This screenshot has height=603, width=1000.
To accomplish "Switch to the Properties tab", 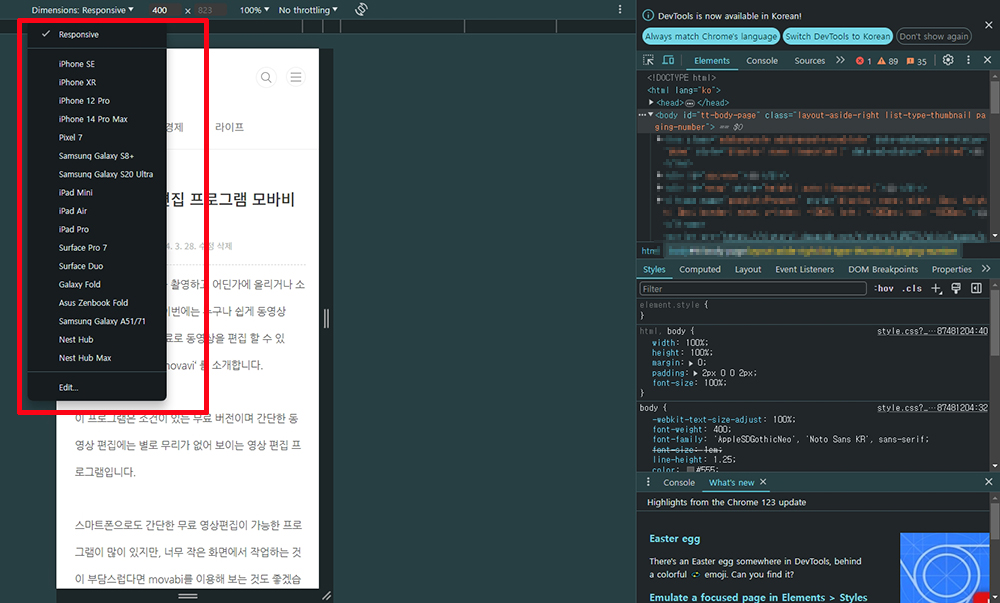I will [x=952, y=270].
